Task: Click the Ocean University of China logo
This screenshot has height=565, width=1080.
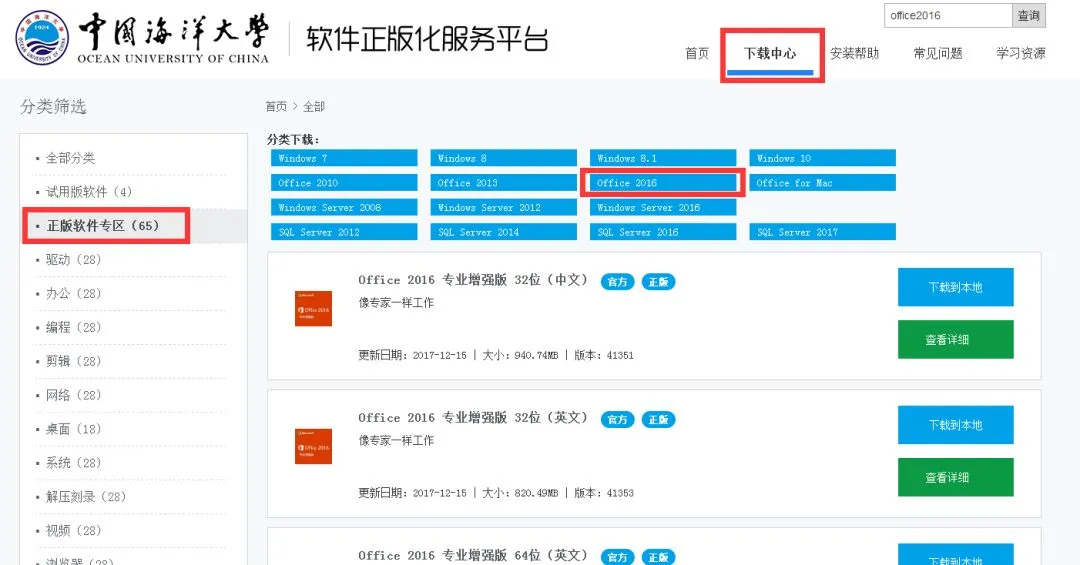Action: (x=142, y=38)
